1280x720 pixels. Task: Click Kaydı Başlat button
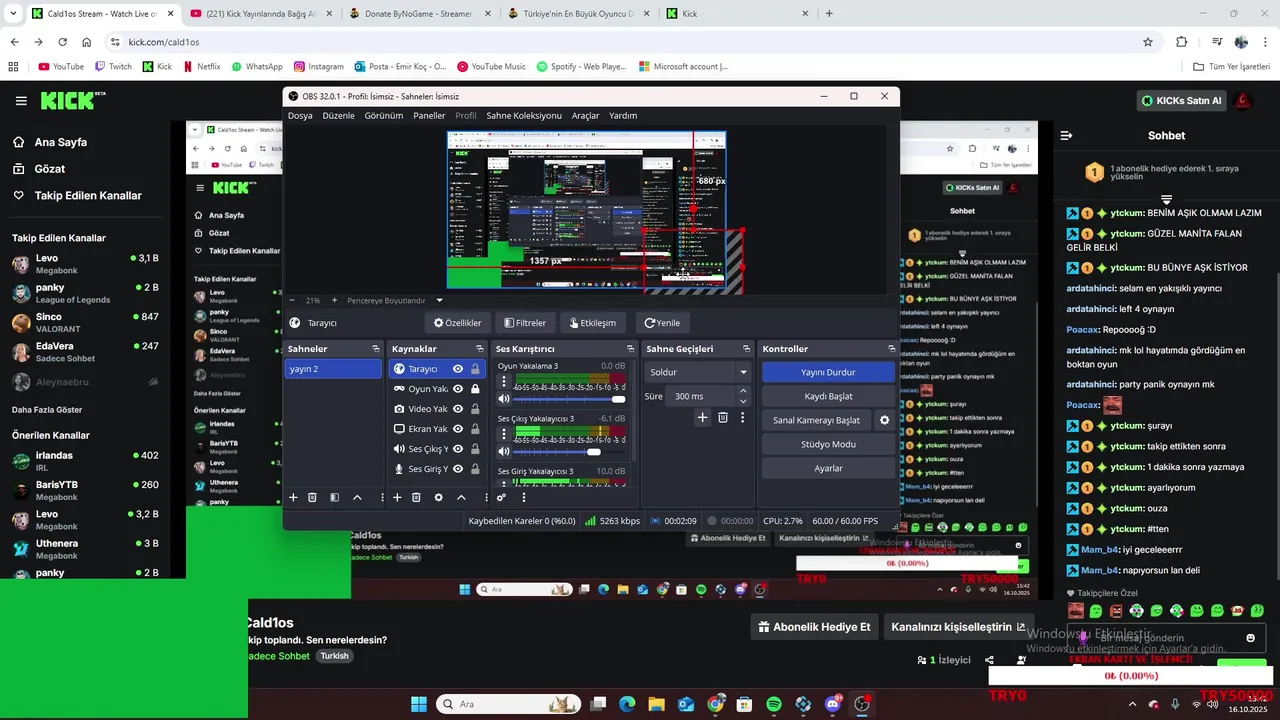(828, 396)
